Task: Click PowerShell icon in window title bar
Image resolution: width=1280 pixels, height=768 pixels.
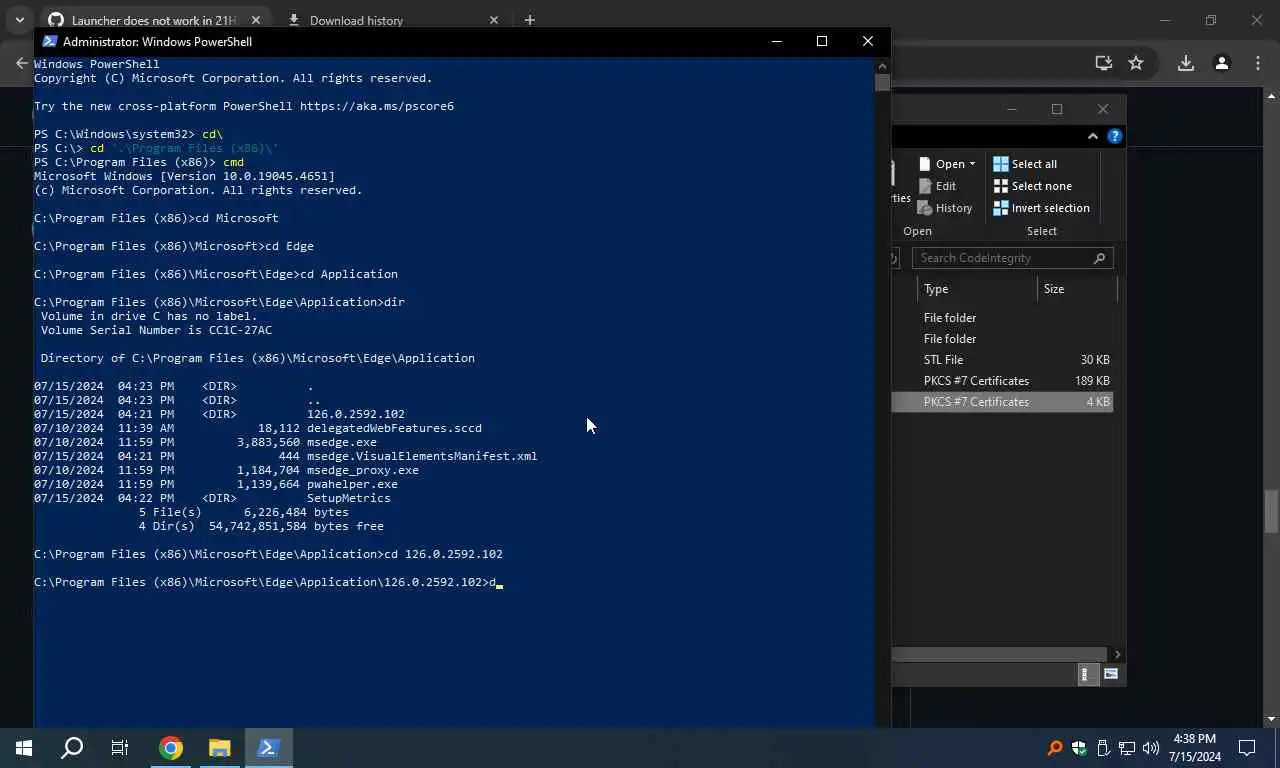Action: click(49, 41)
